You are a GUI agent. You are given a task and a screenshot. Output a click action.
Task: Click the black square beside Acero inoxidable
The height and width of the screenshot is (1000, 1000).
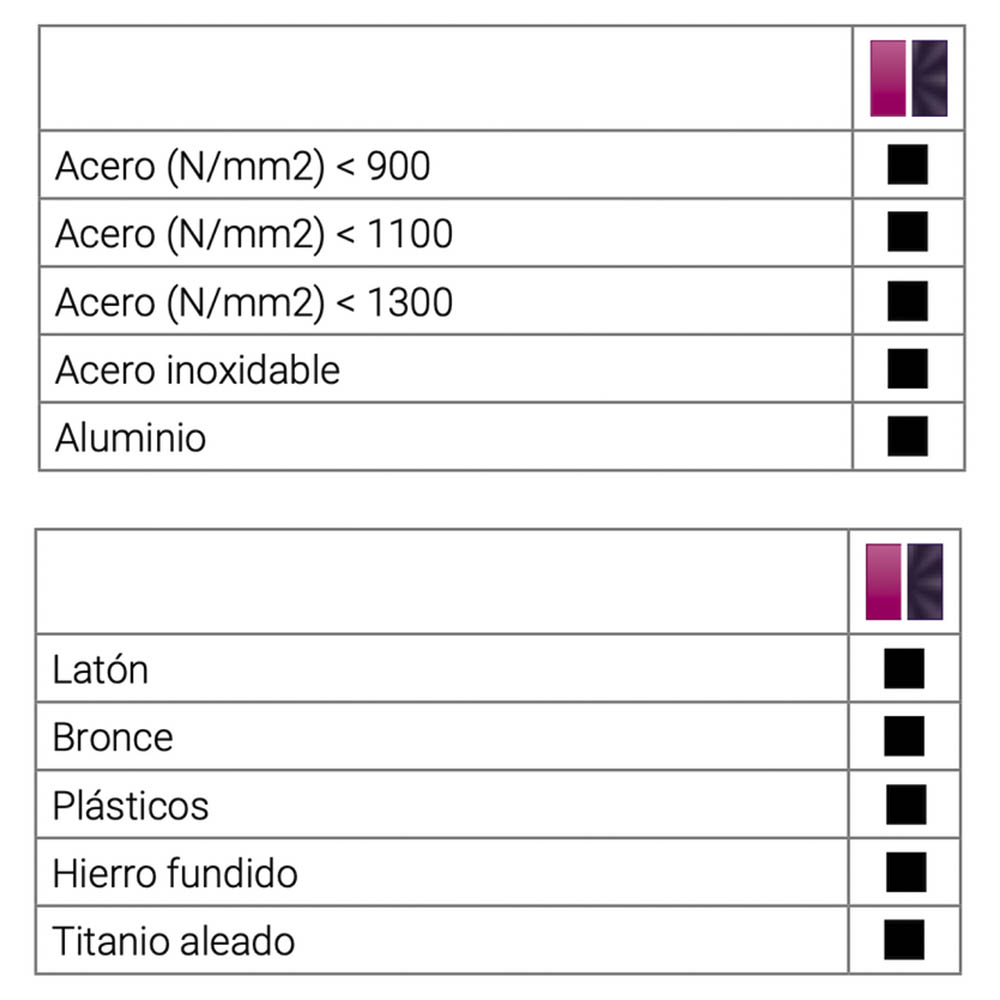907,368
